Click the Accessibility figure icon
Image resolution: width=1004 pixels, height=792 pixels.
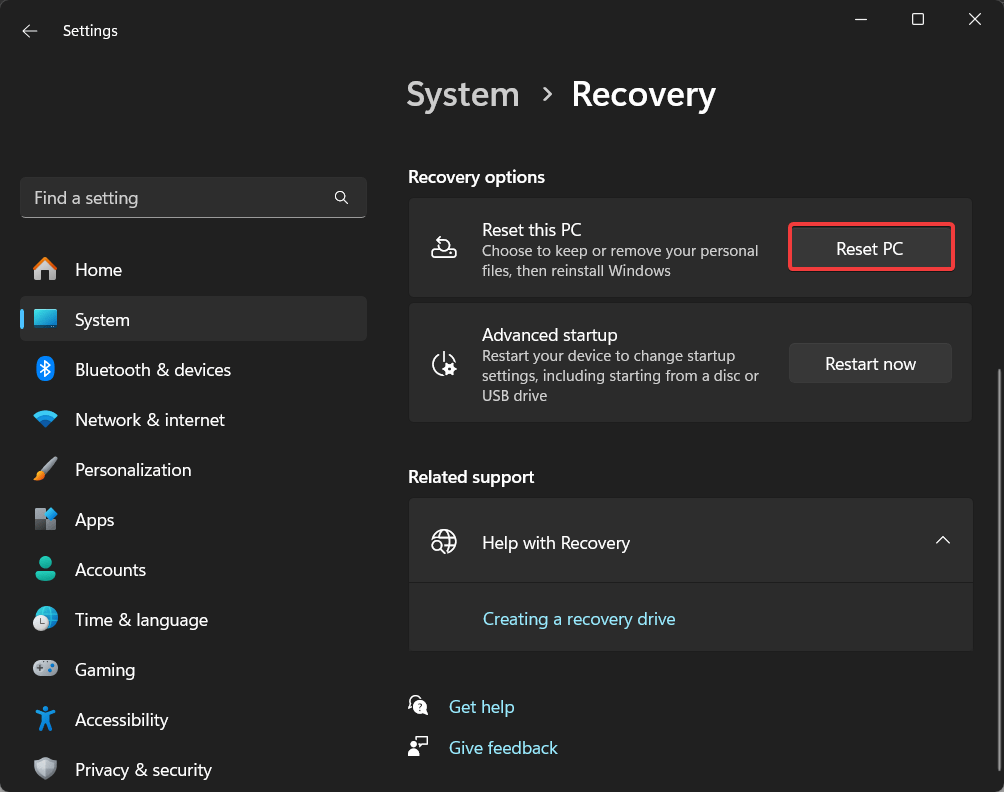(45, 720)
